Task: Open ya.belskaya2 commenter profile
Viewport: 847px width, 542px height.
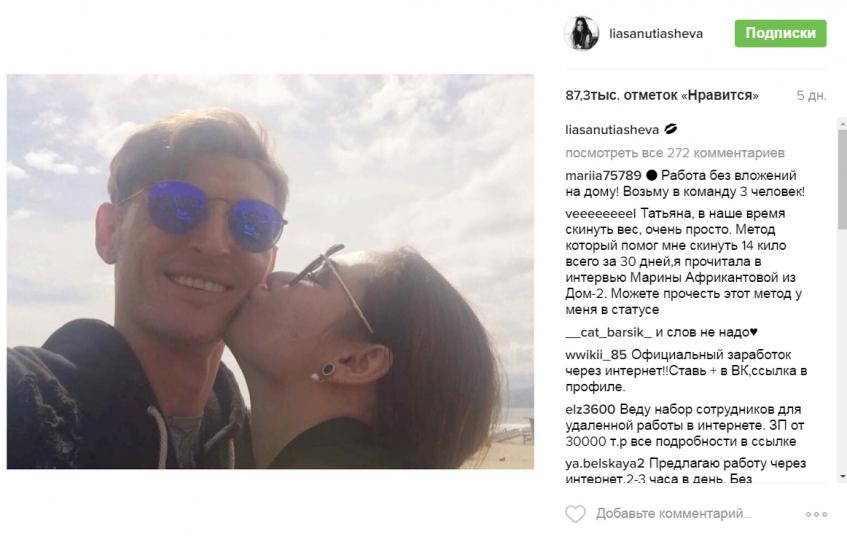Action: (605, 464)
